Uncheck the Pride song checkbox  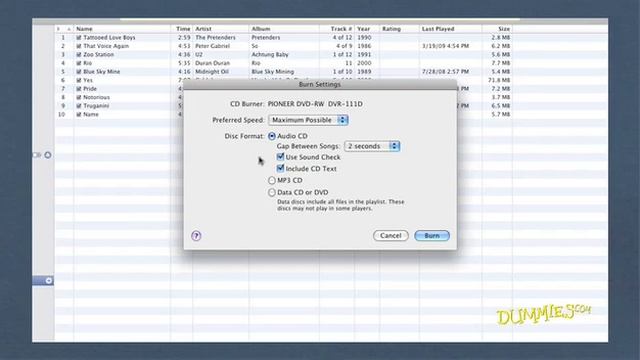[x=79, y=89]
